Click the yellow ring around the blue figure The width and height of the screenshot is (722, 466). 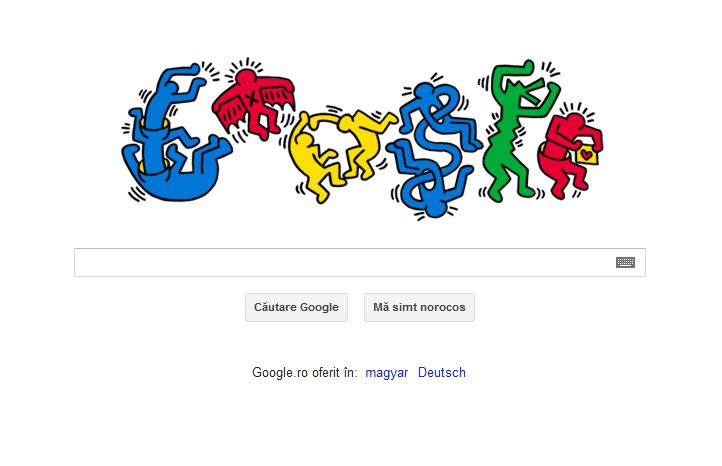coord(154,150)
